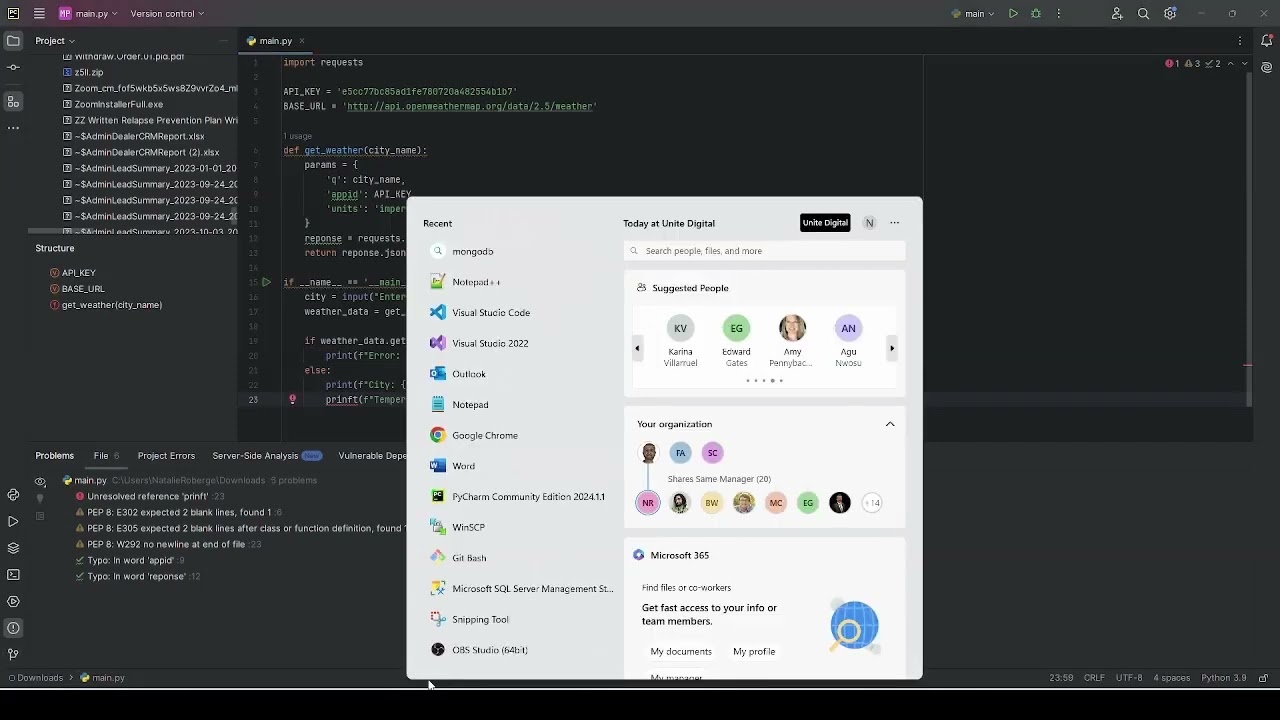
Task: Collapse the Your organization section
Action: coord(890,424)
